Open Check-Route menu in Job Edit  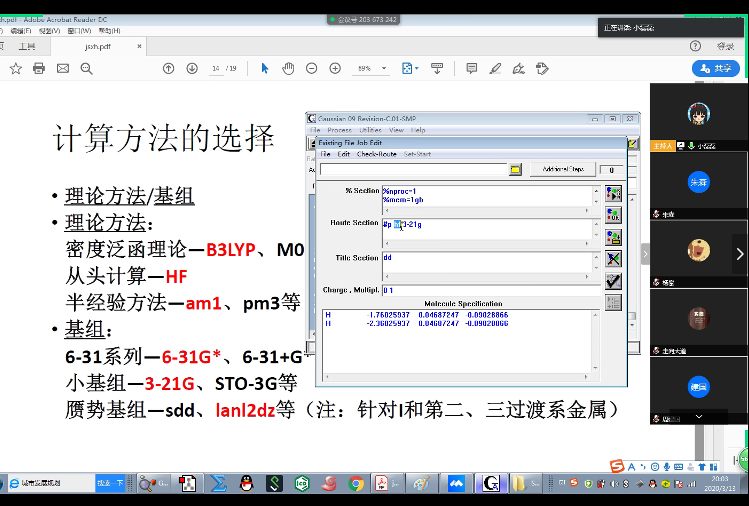[x=376, y=154]
